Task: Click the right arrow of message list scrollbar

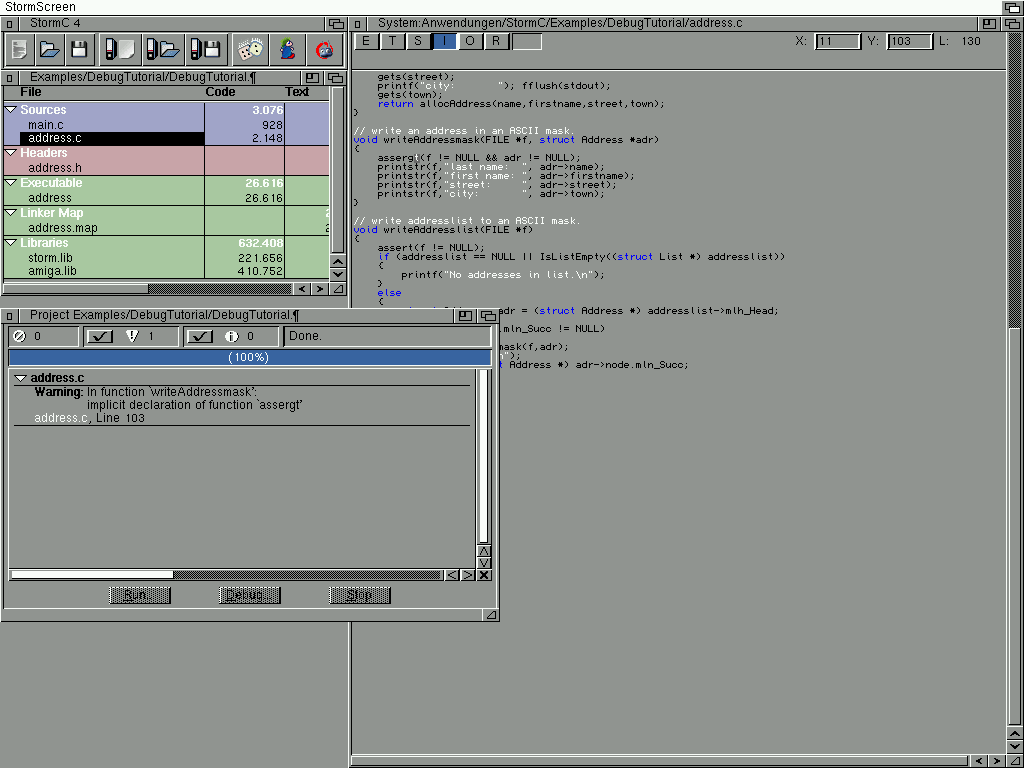Action: pyautogui.click(x=468, y=575)
